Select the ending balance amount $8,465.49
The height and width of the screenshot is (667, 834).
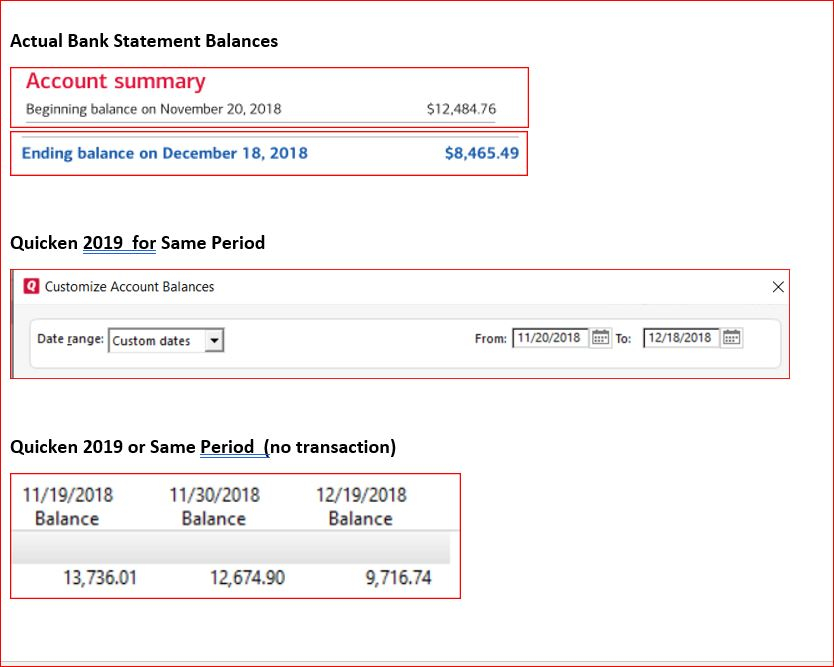click(481, 153)
